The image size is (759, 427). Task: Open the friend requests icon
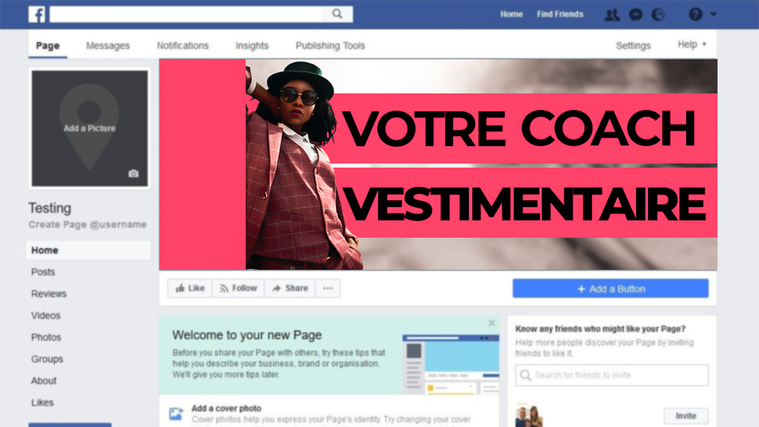(x=612, y=15)
